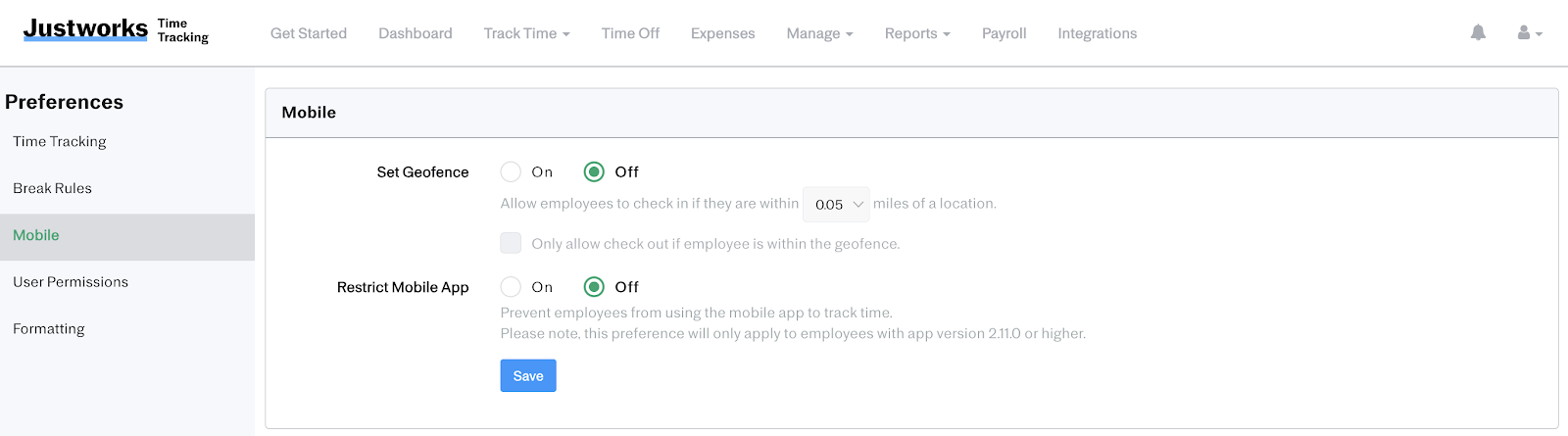Select the Mobile preferences item
Image resolution: width=1568 pixels, height=436 pixels.
coord(127,236)
